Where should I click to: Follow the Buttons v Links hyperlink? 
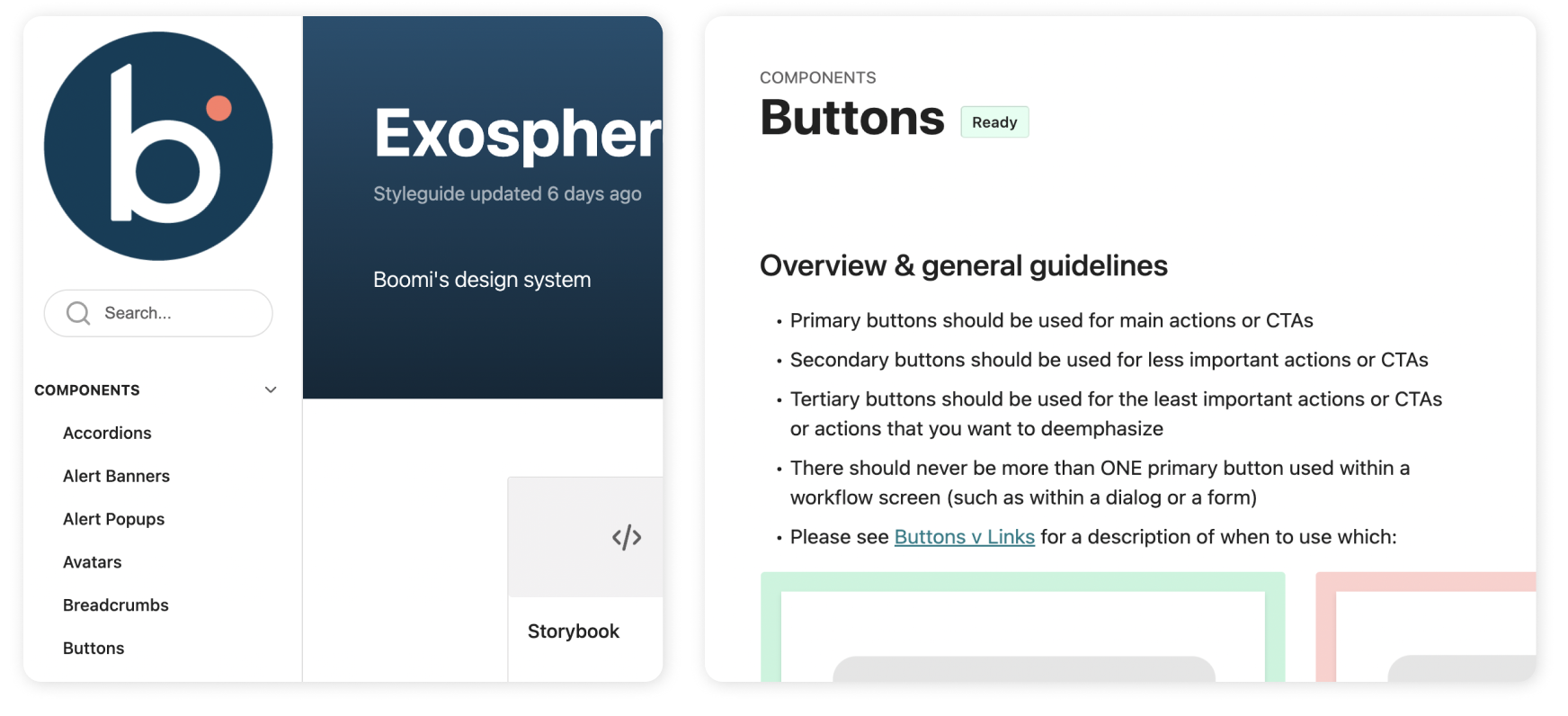pos(964,537)
